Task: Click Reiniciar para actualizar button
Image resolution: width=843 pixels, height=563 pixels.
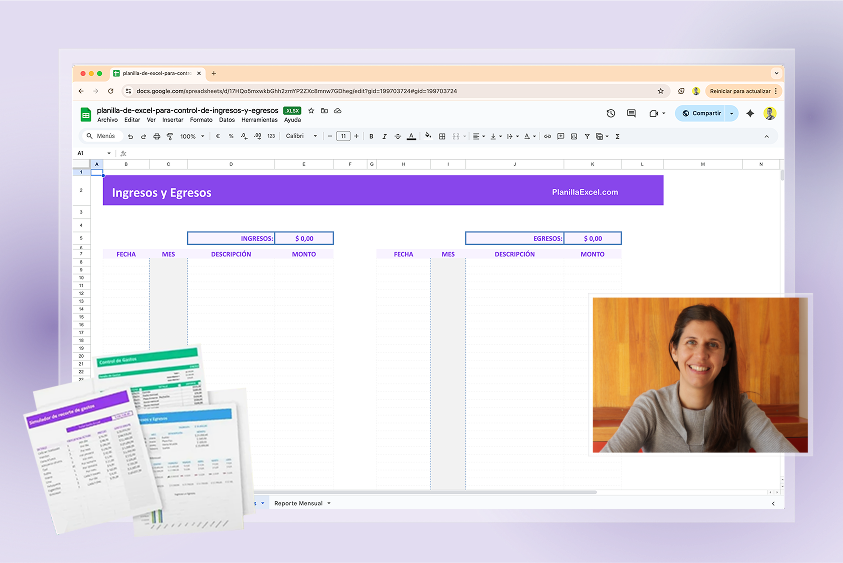Action: click(741, 91)
